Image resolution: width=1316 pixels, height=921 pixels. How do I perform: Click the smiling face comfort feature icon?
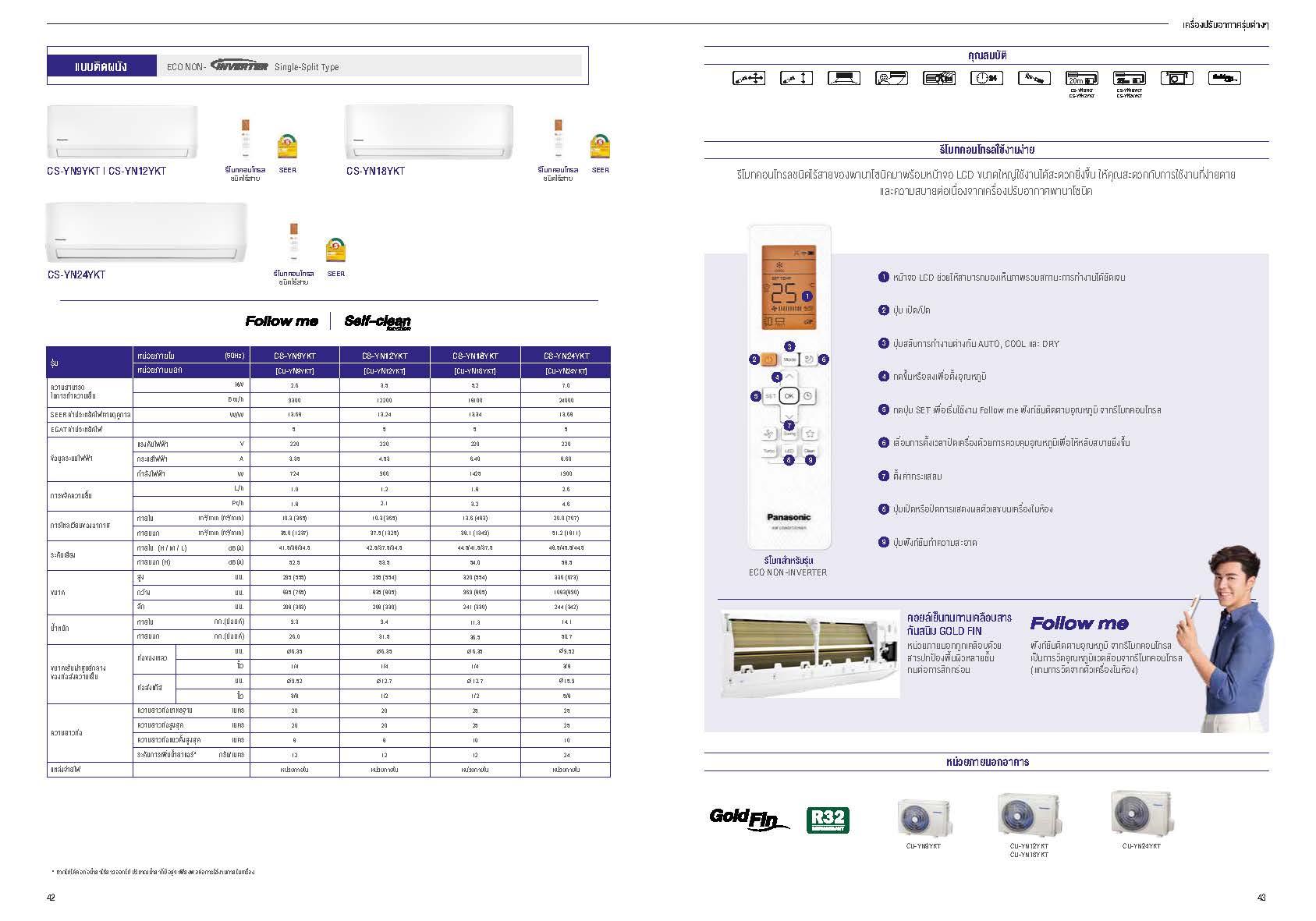[x=891, y=78]
